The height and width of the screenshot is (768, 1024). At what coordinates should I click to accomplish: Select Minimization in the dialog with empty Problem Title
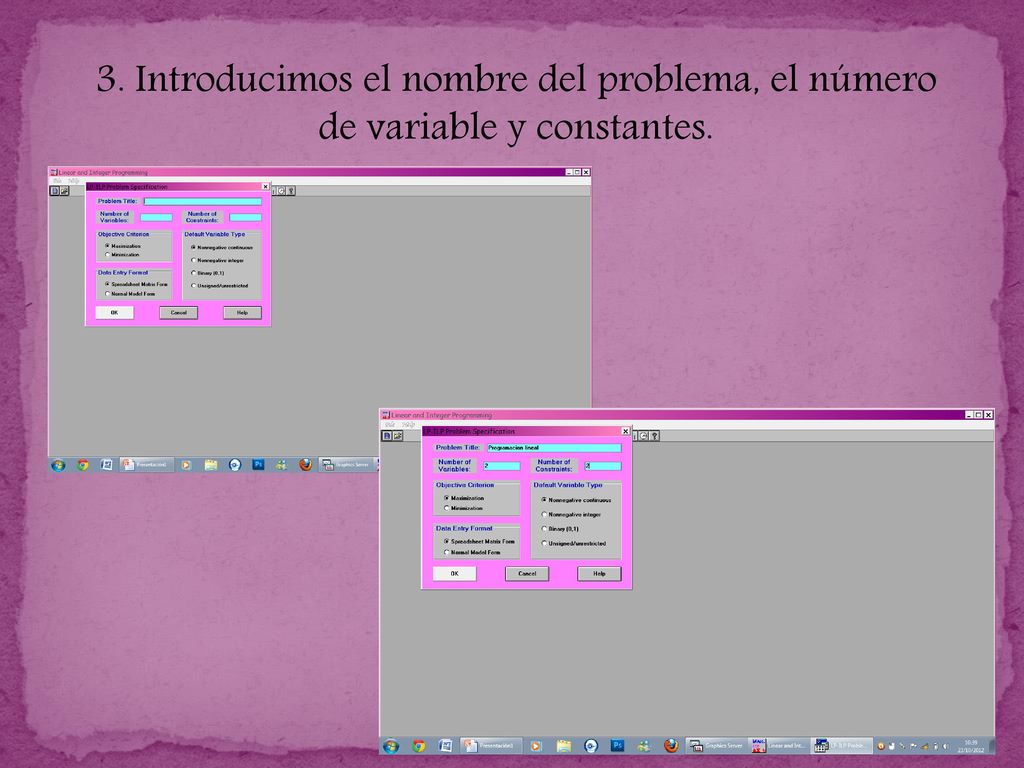[122, 255]
